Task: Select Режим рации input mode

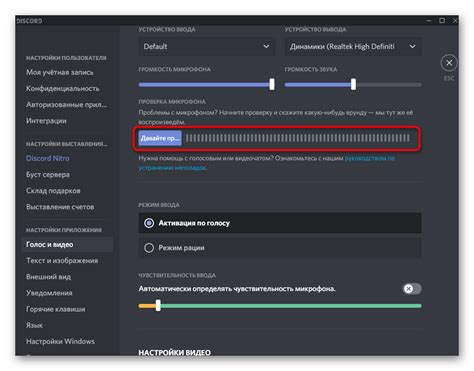Action: [x=280, y=248]
